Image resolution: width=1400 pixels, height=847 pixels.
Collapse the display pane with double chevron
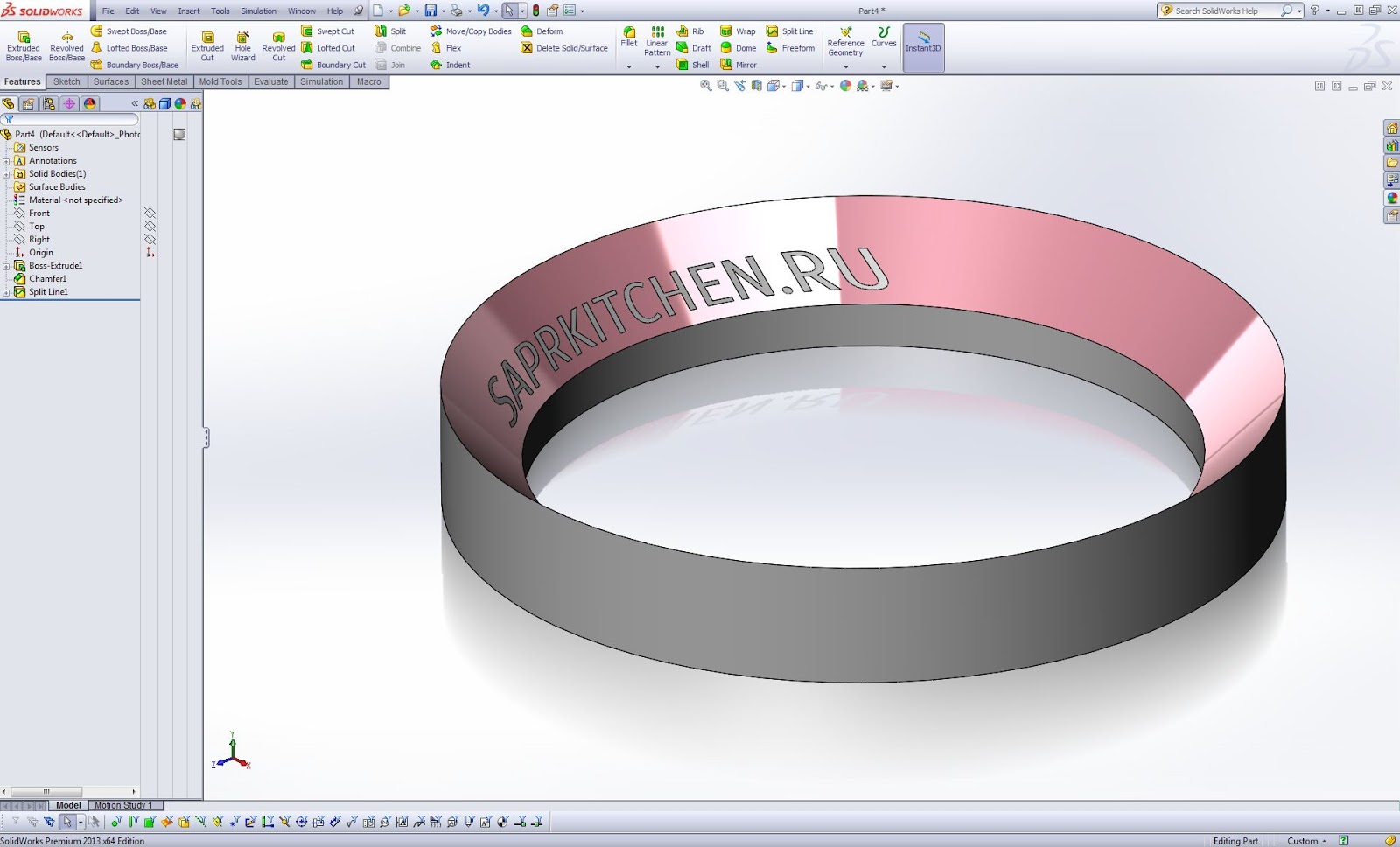135,103
